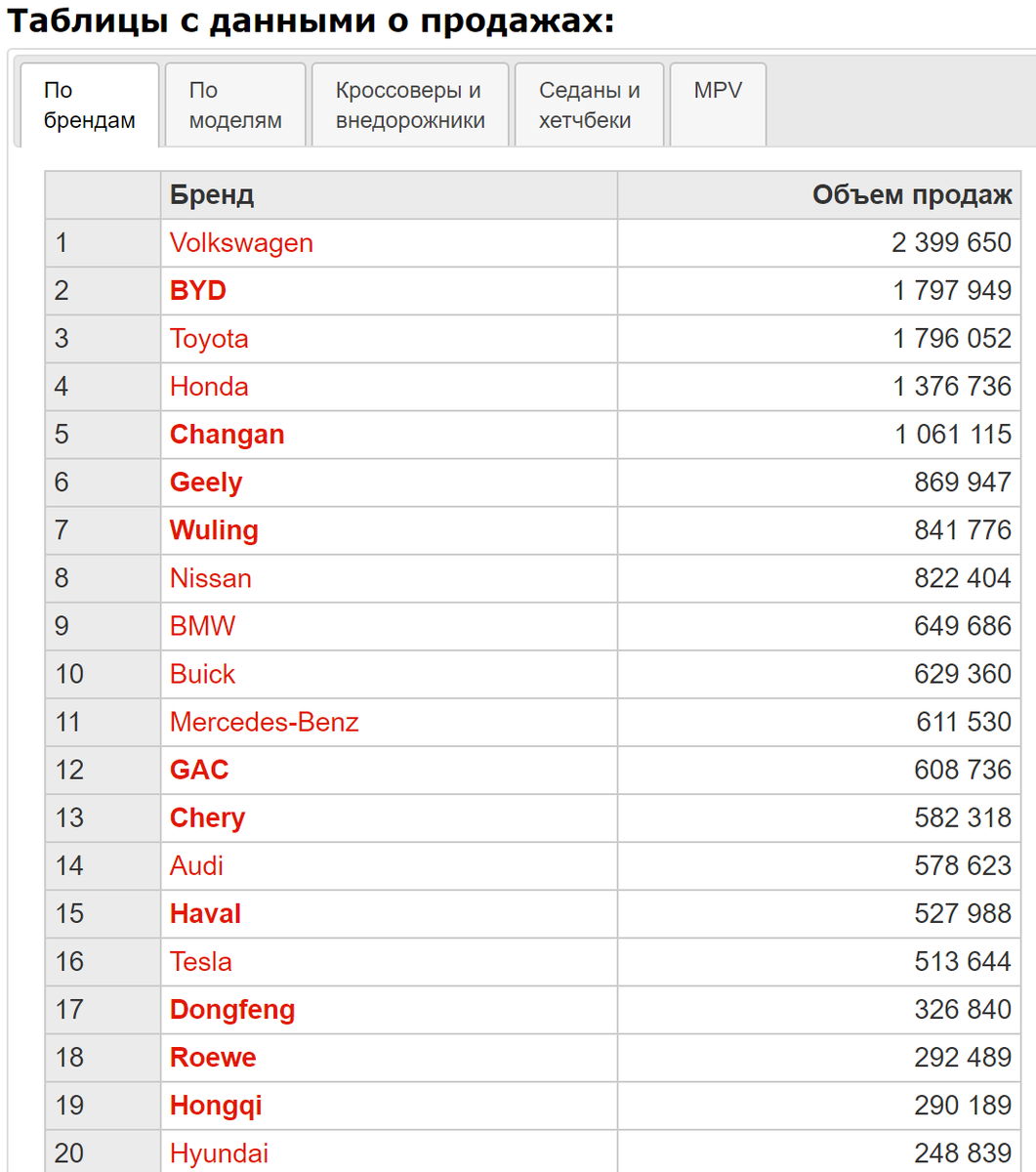The height and width of the screenshot is (1172, 1036).
Task: Select the Hyundai sales figure 248 839
Action: [x=963, y=1152]
